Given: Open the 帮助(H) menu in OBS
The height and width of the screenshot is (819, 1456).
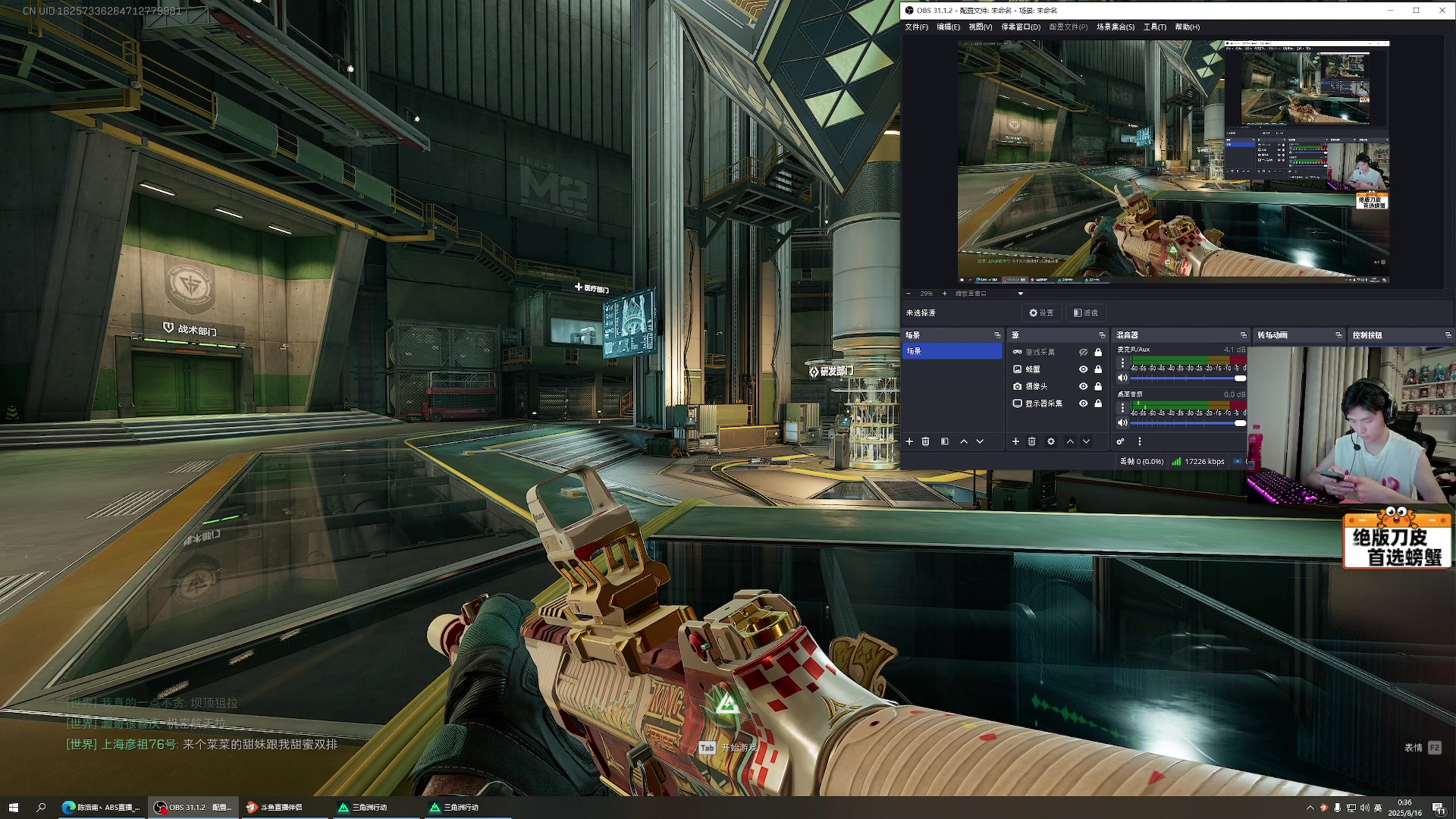Looking at the screenshot, I should click(x=1187, y=27).
